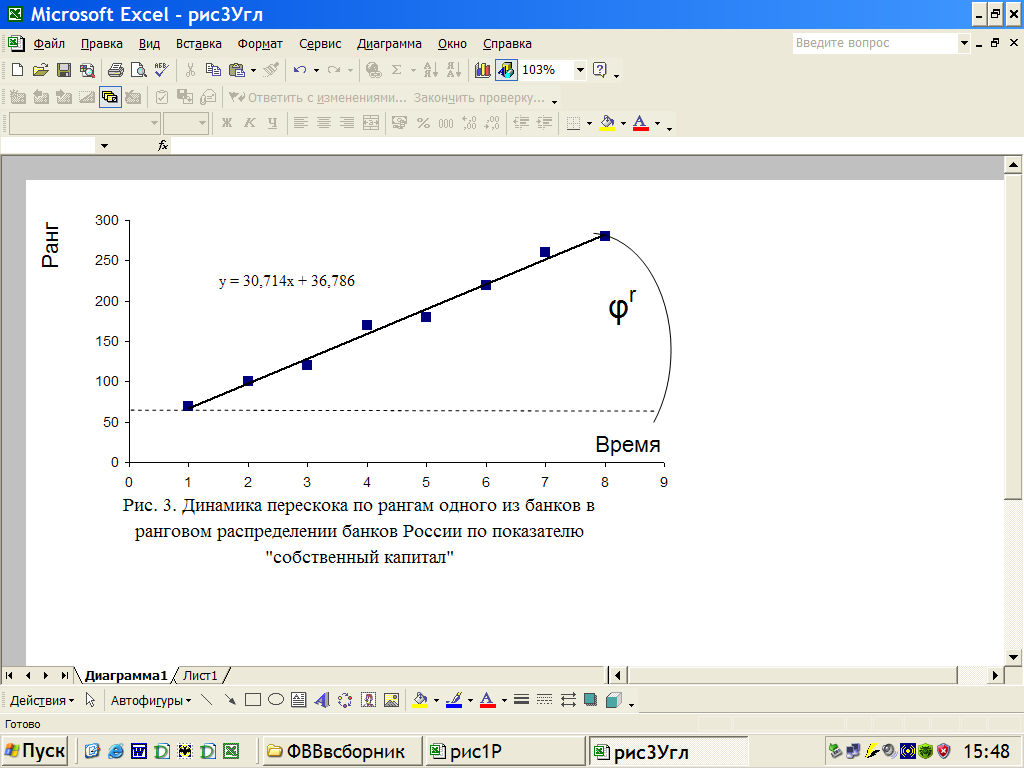Image resolution: width=1024 pixels, height=768 pixels.
Task: Switch to the рис1Р taskbar window
Action: pyautogui.click(x=504, y=752)
